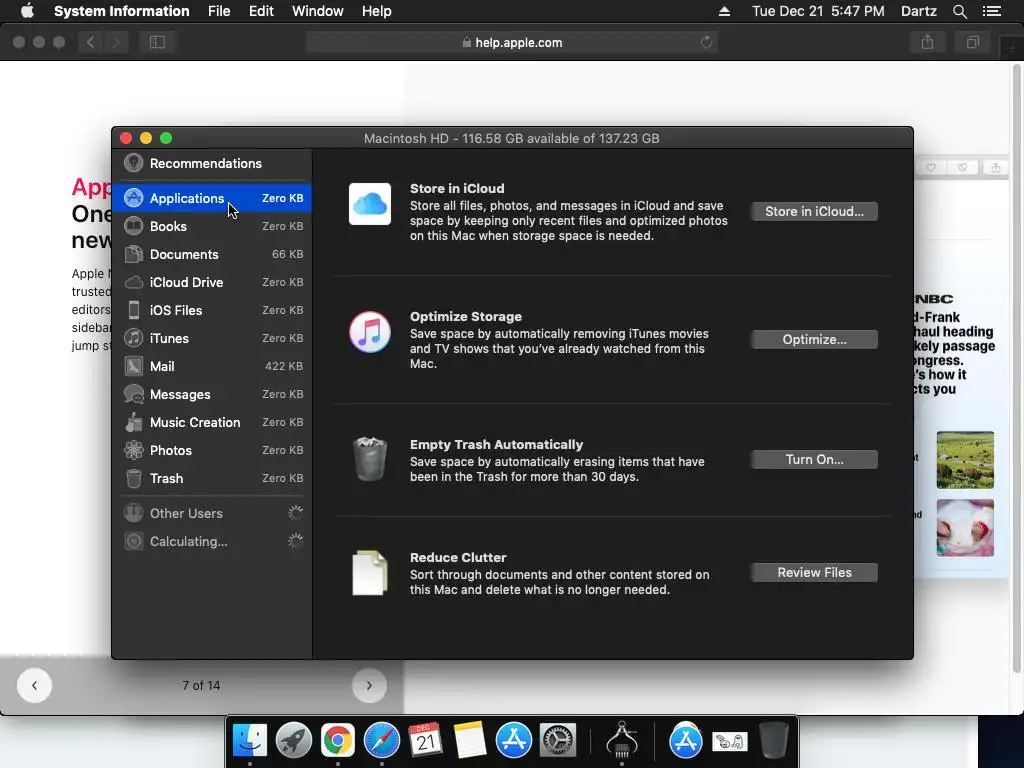Open Launchpad from the Dock
The image size is (1024, 768).
point(293,741)
